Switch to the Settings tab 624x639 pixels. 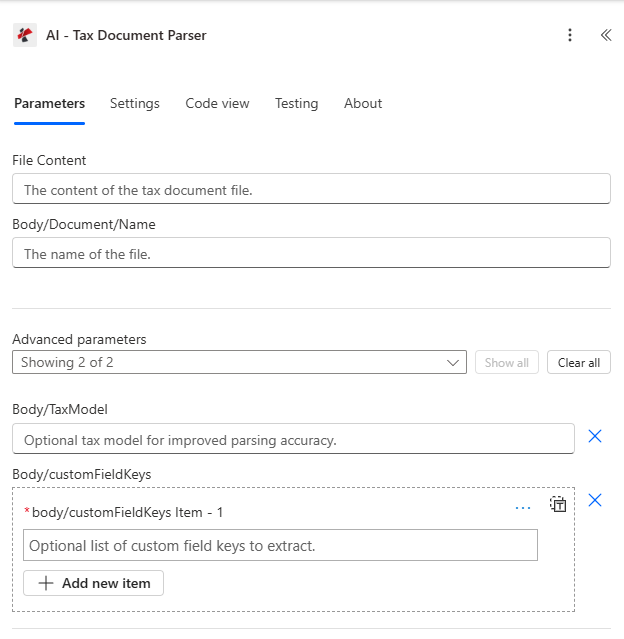135,104
